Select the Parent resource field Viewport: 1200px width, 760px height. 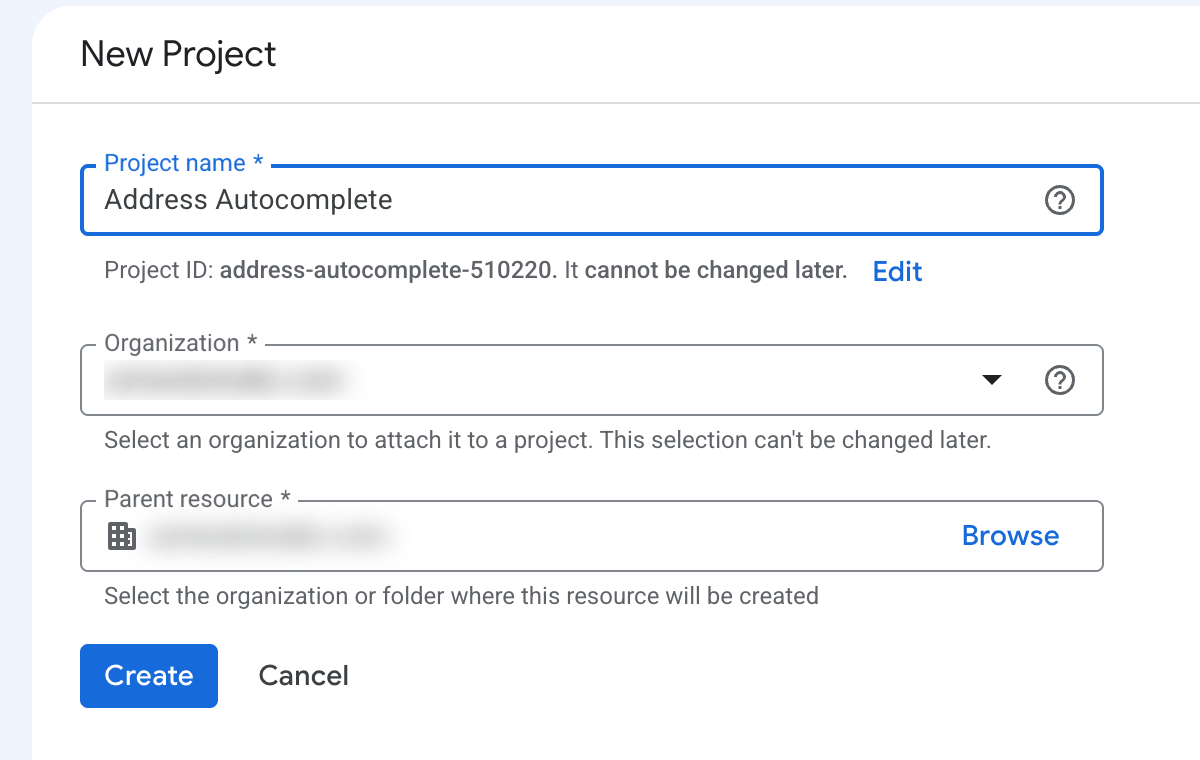(x=592, y=536)
